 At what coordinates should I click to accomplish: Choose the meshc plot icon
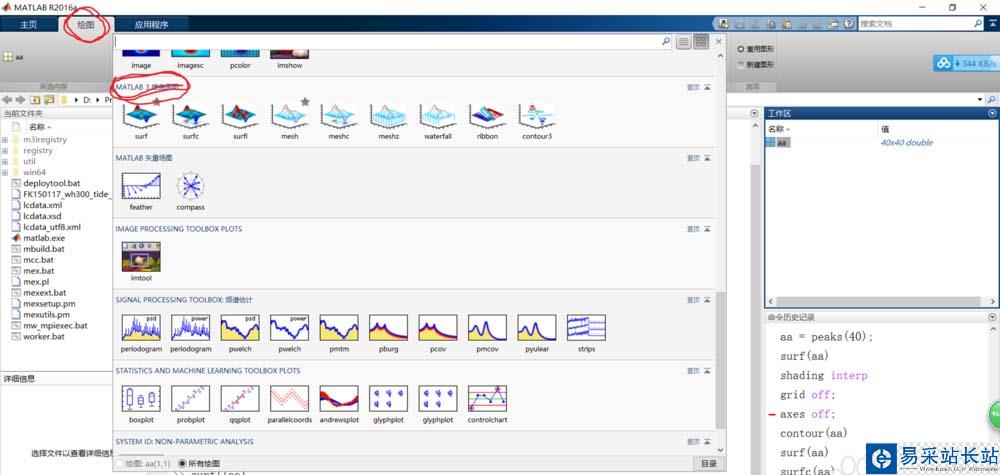click(339, 115)
